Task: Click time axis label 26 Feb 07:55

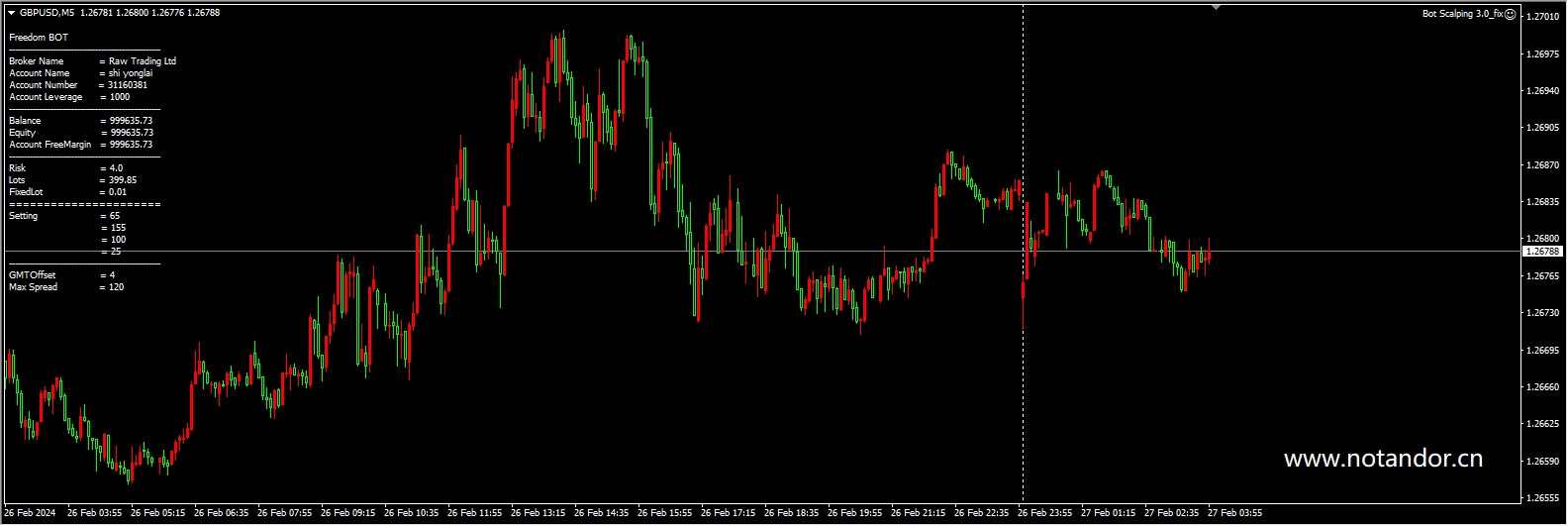Action: coord(285,513)
